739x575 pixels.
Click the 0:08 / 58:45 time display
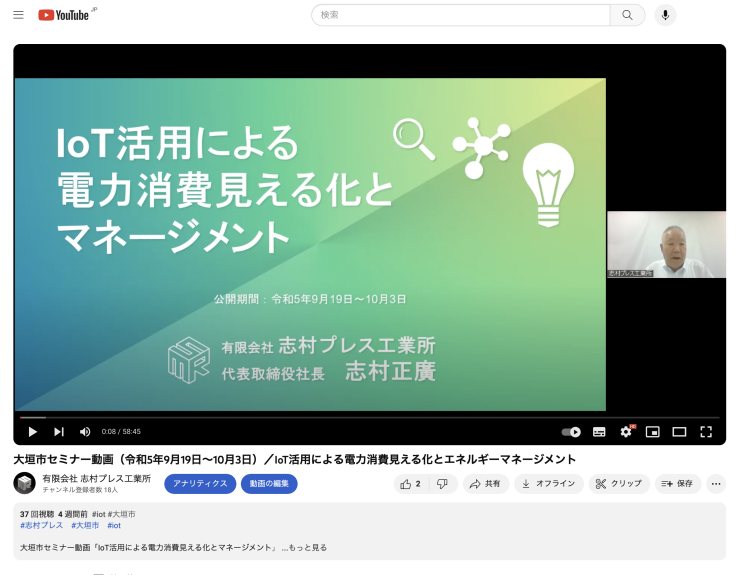121,432
